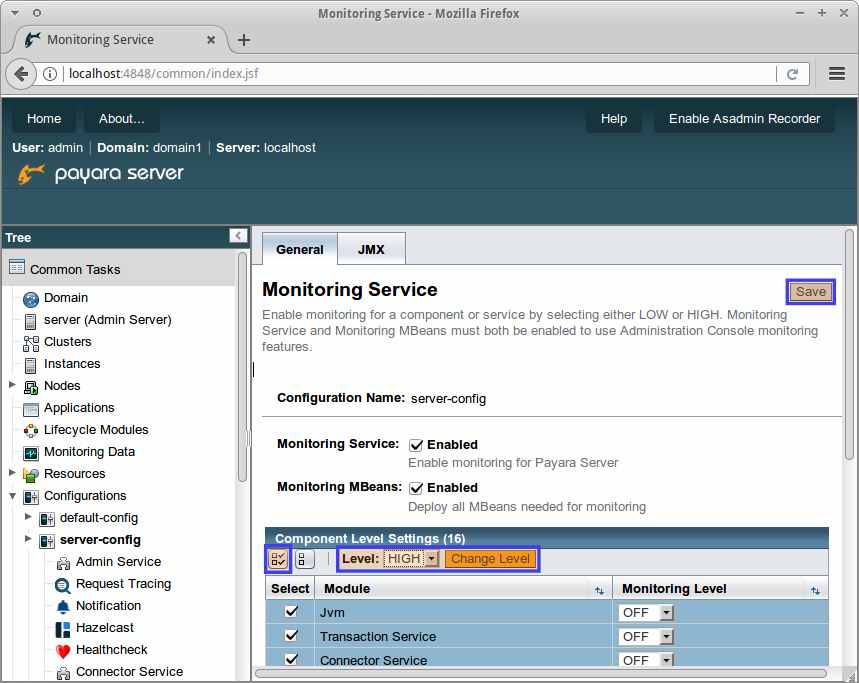The image size is (859, 683).
Task: Open a new browser tab
Action: point(244,40)
